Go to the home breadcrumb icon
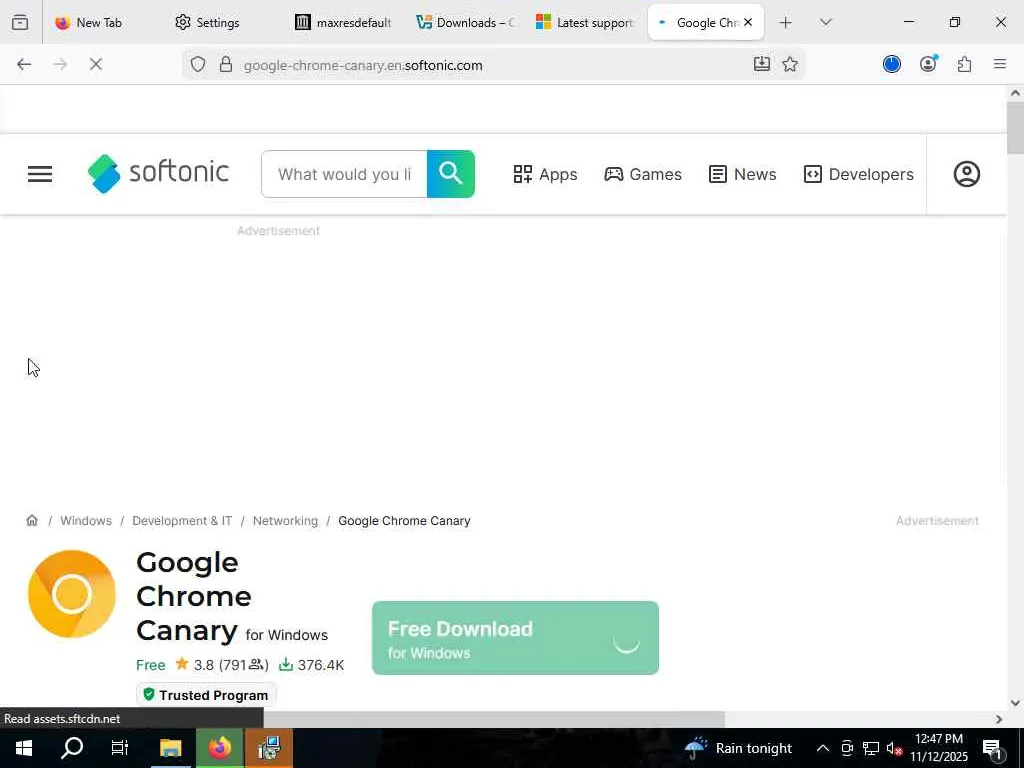 pos(32,520)
